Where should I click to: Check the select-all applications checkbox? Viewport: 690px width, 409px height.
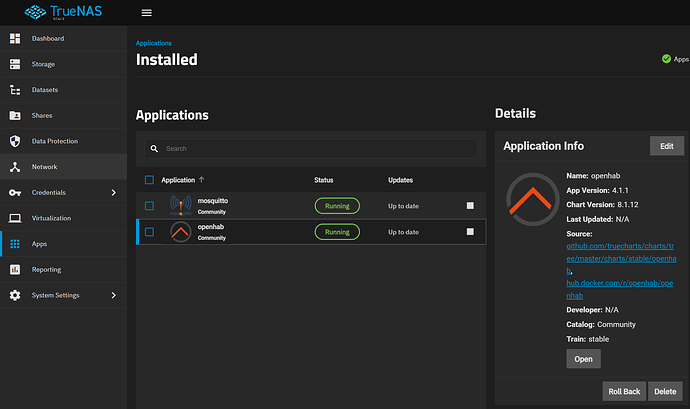[x=150, y=180]
